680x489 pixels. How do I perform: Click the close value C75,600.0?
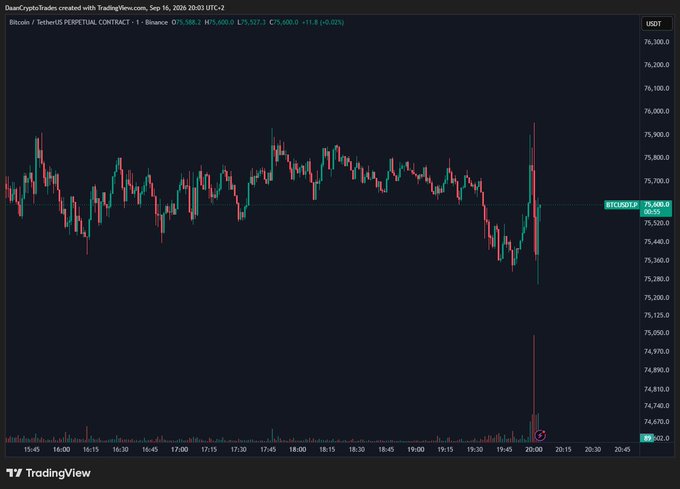[x=284, y=22]
